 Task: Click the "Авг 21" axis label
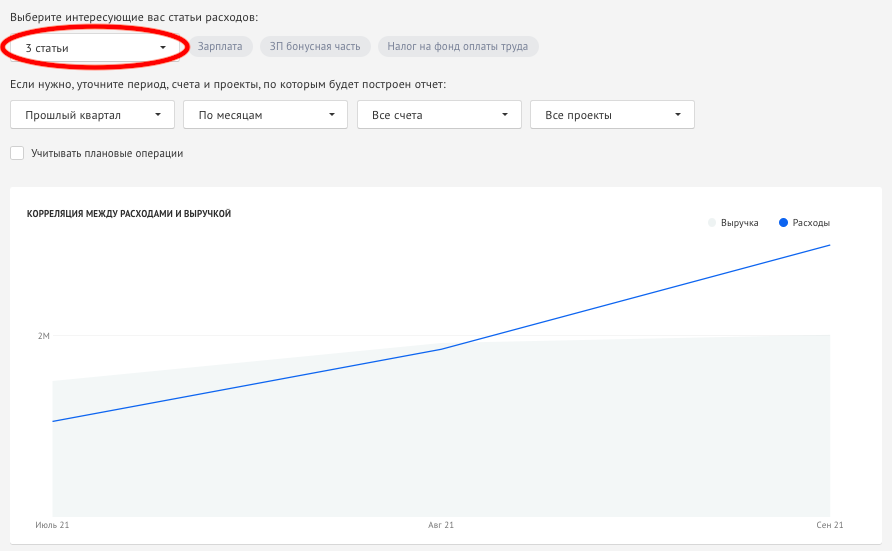[441, 525]
